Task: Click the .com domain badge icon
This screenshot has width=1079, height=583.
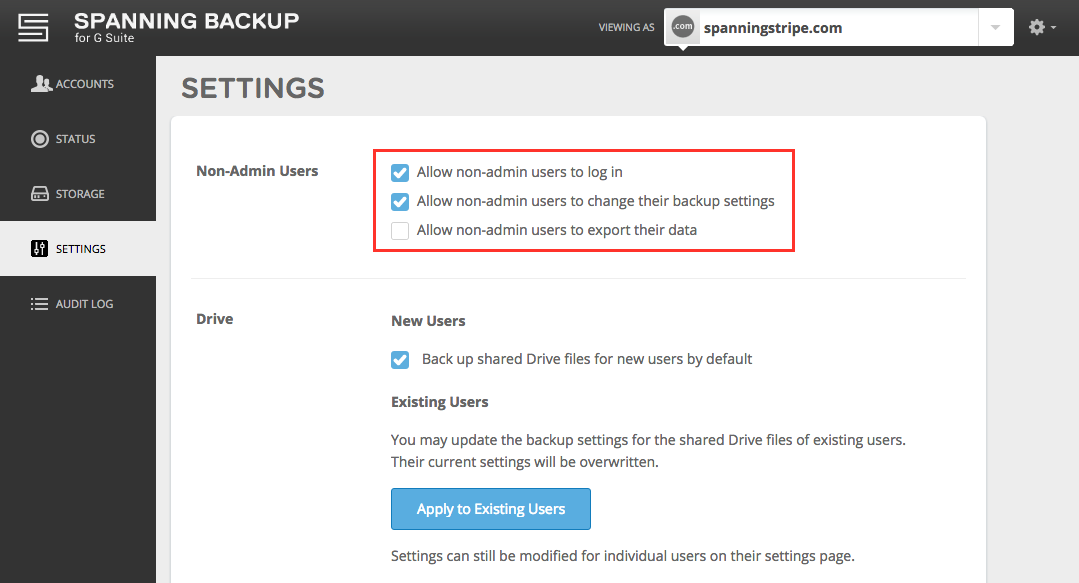Action: pos(683,28)
